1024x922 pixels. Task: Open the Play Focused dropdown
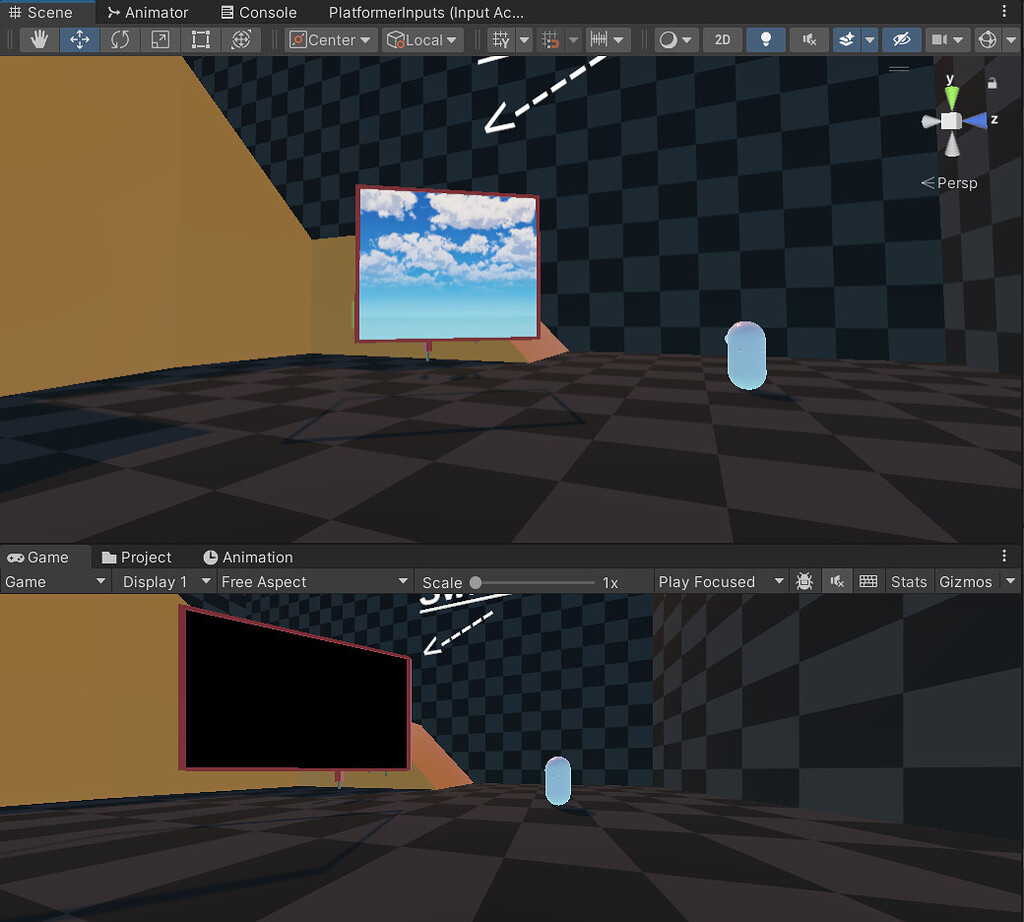720,581
